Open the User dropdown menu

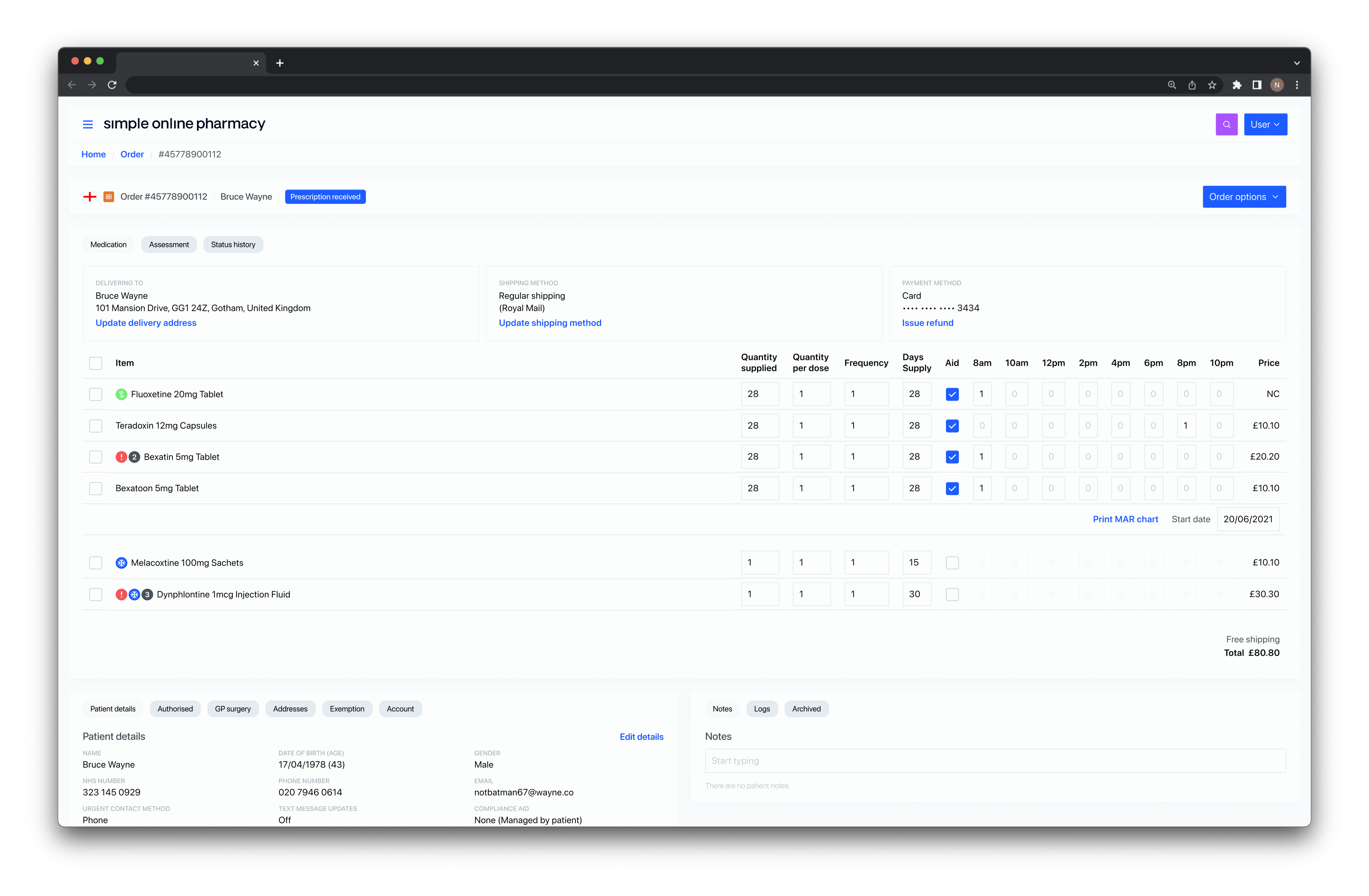(1265, 124)
